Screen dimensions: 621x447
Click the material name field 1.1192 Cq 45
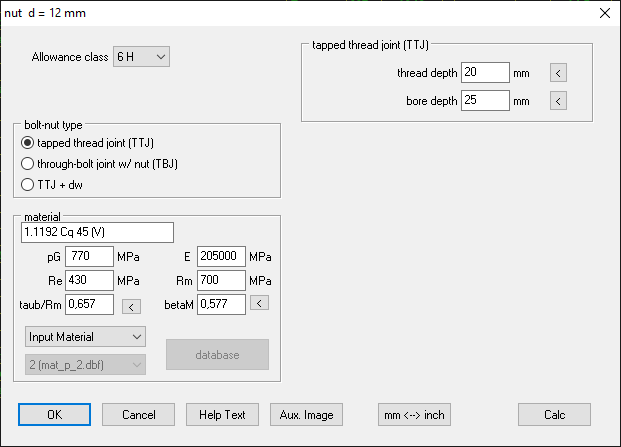click(97, 233)
